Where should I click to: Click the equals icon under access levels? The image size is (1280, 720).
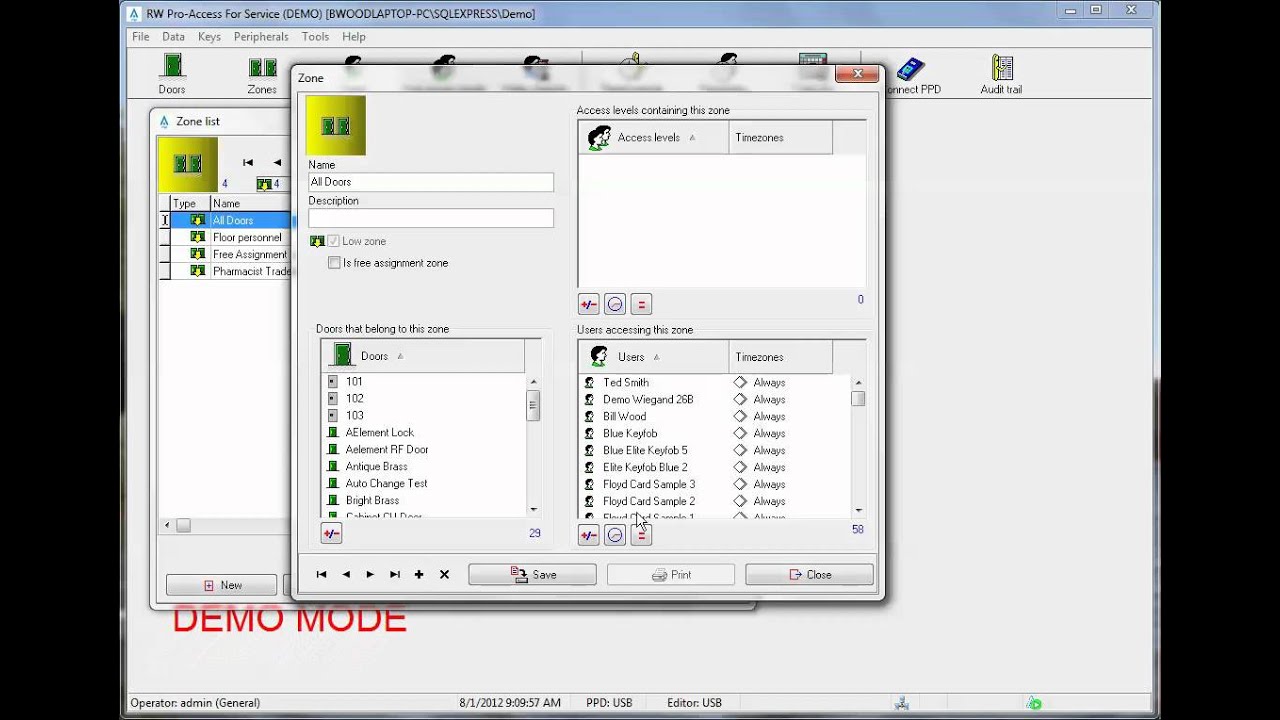tap(641, 304)
